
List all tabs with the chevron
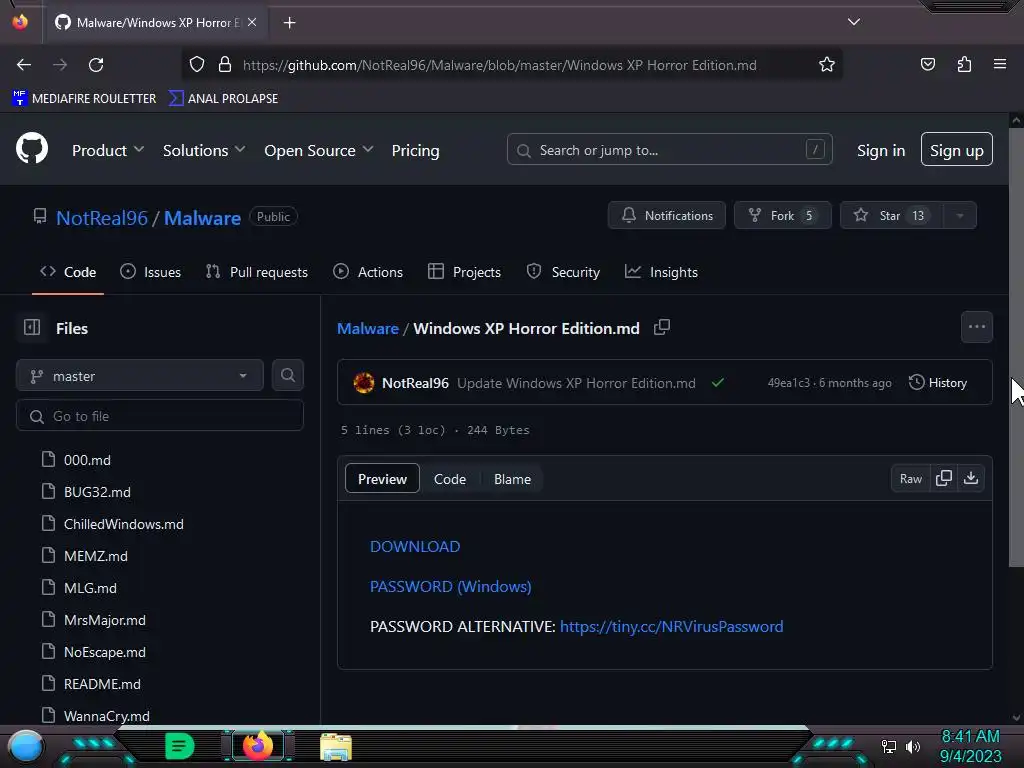854,22
